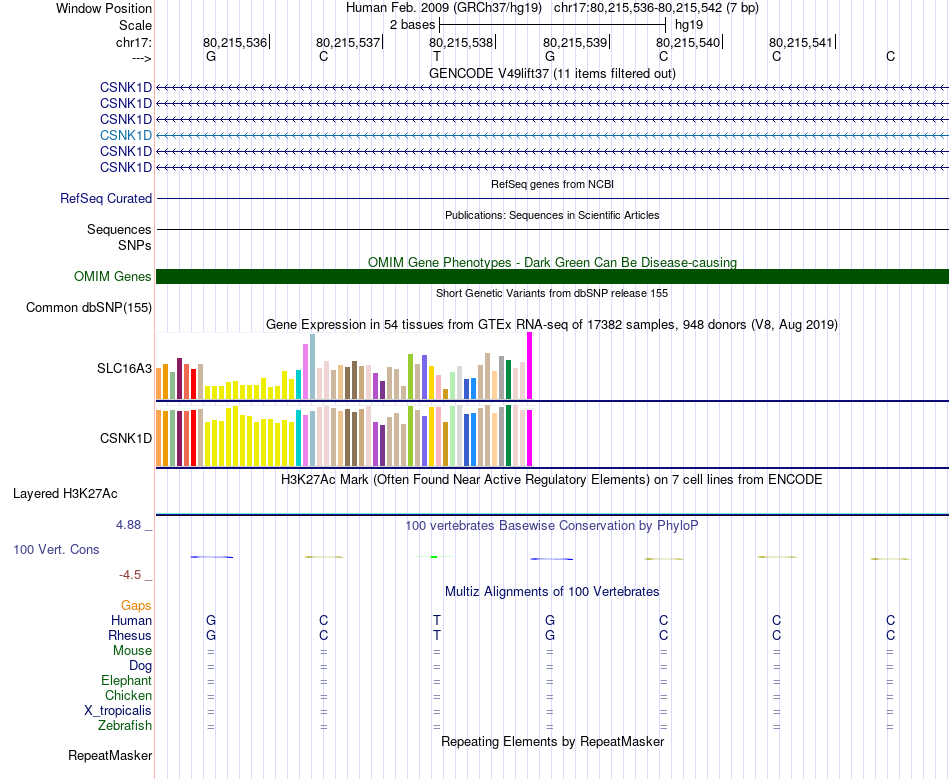Click the Window Position track label
950x779 pixels.
104,8
